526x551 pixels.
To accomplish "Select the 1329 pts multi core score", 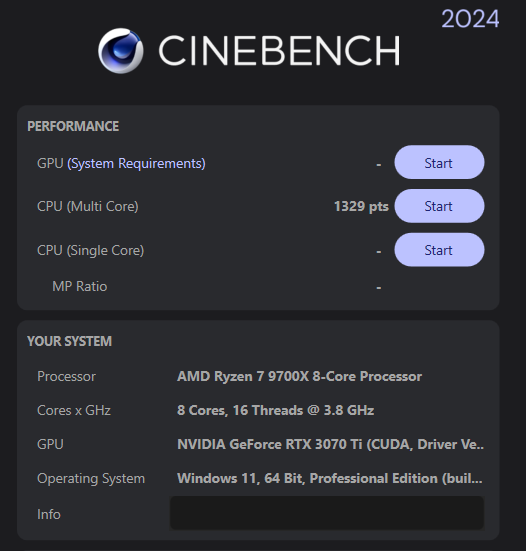I will (x=361, y=206).
